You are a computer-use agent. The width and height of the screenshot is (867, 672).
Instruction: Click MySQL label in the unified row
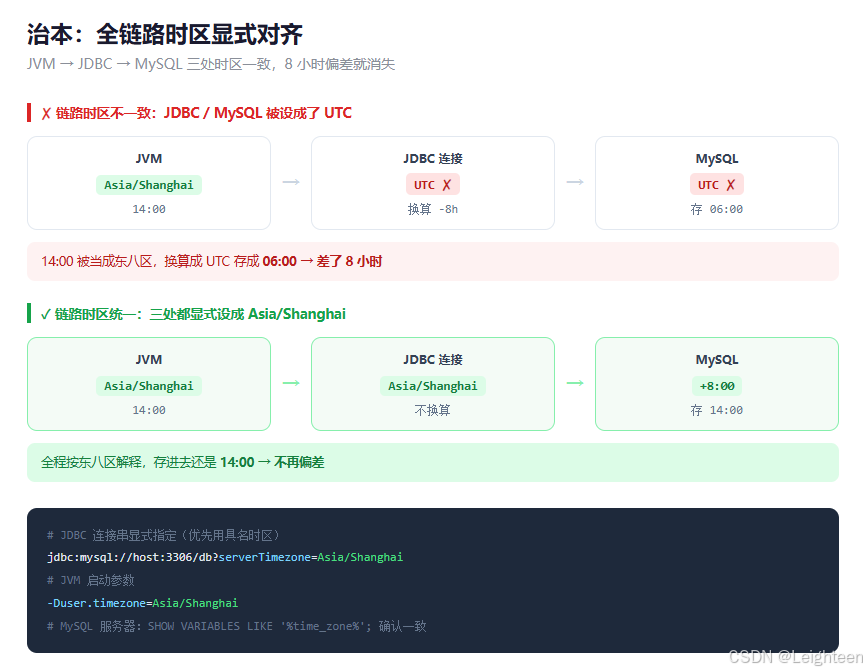[717, 360]
